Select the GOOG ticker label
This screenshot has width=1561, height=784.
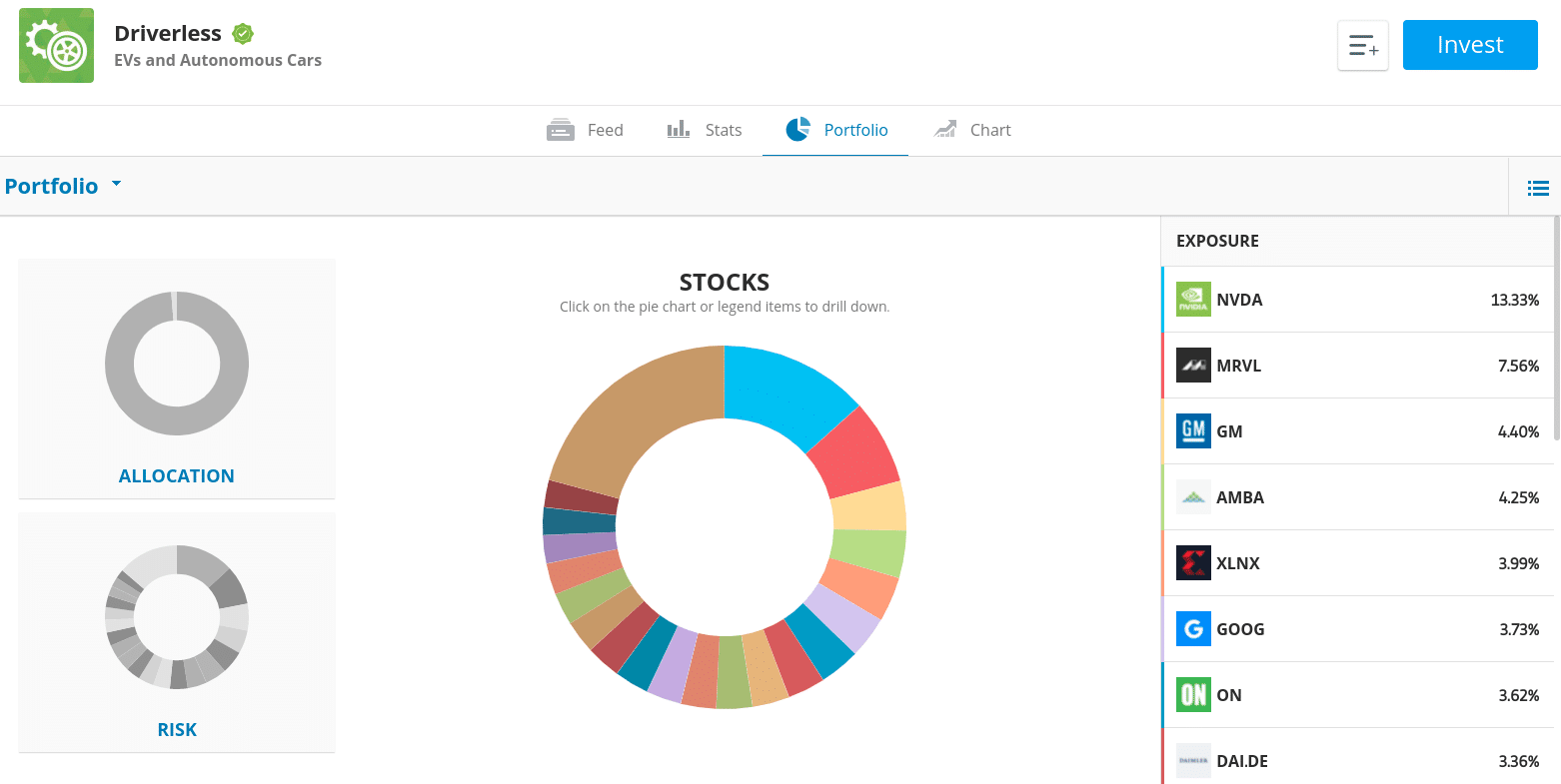(1240, 629)
